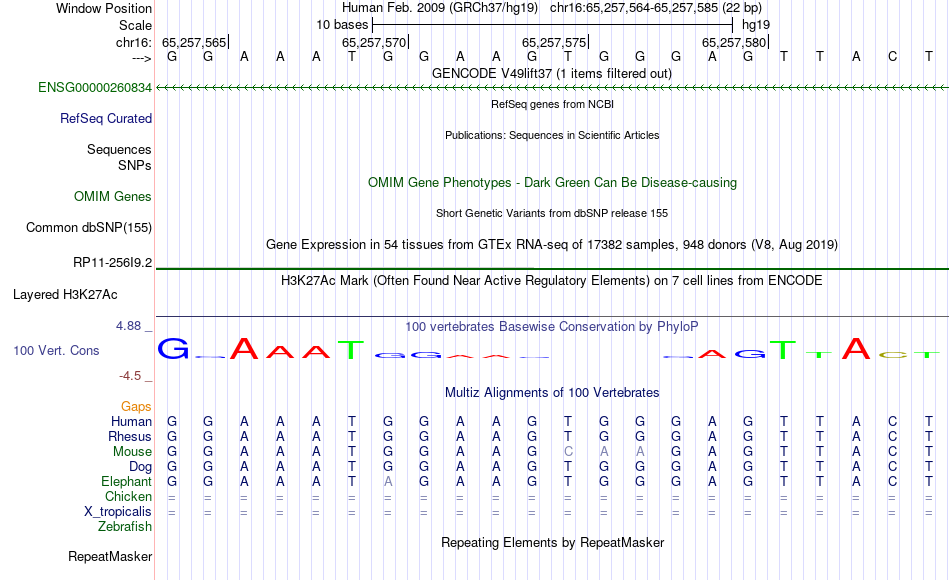Click the GENCODE V49lift37 track title

(552, 73)
